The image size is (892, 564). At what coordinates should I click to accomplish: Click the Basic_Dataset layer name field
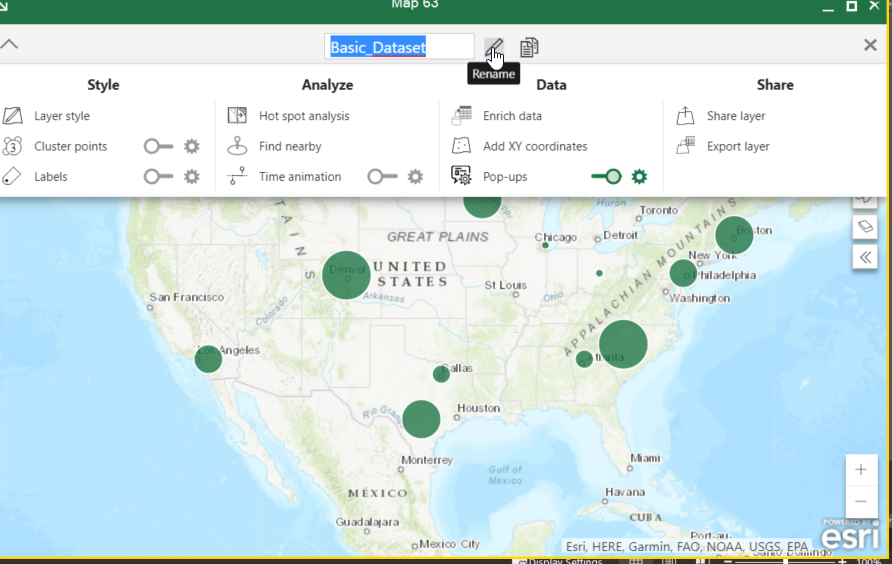coord(399,47)
